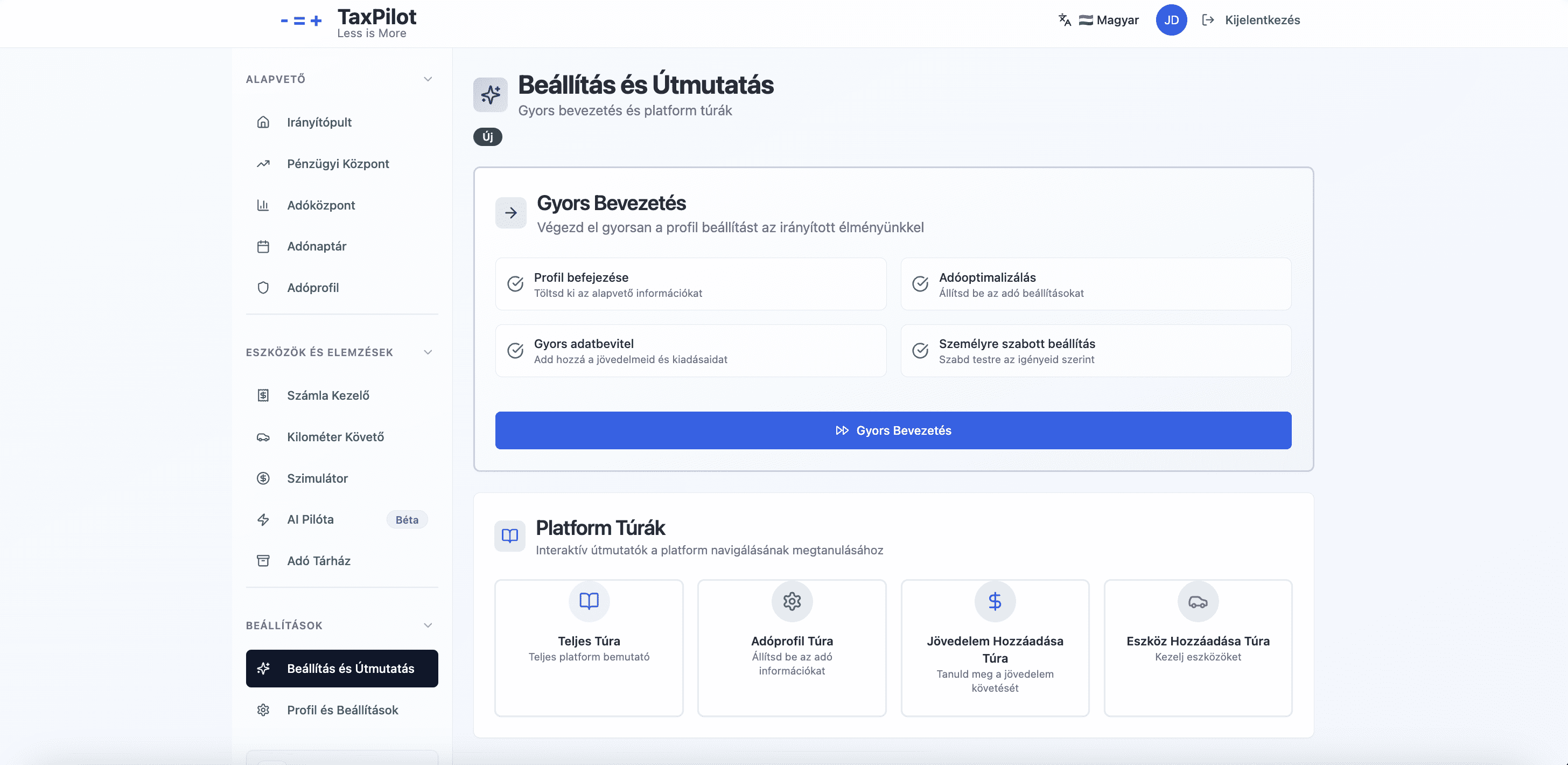Open Pénzügyi Központ in the sidebar
Viewport: 1568px width, 765px height.
pos(338,164)
